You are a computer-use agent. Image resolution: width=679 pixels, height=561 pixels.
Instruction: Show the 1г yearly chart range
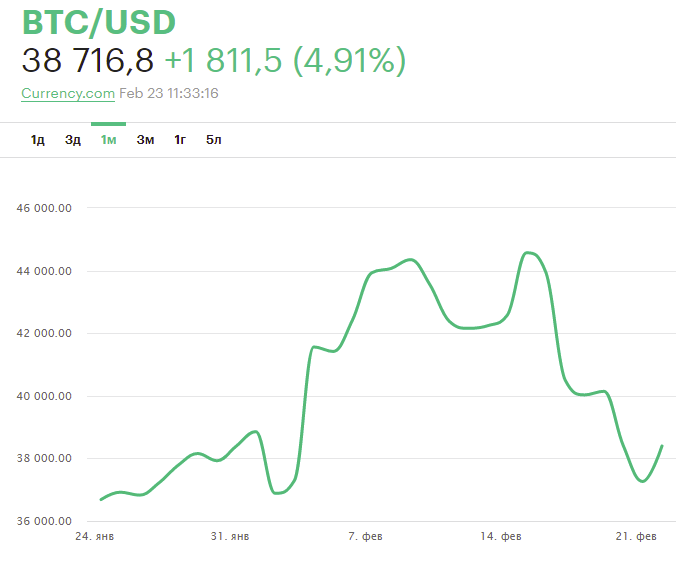[x=180, y=139]
